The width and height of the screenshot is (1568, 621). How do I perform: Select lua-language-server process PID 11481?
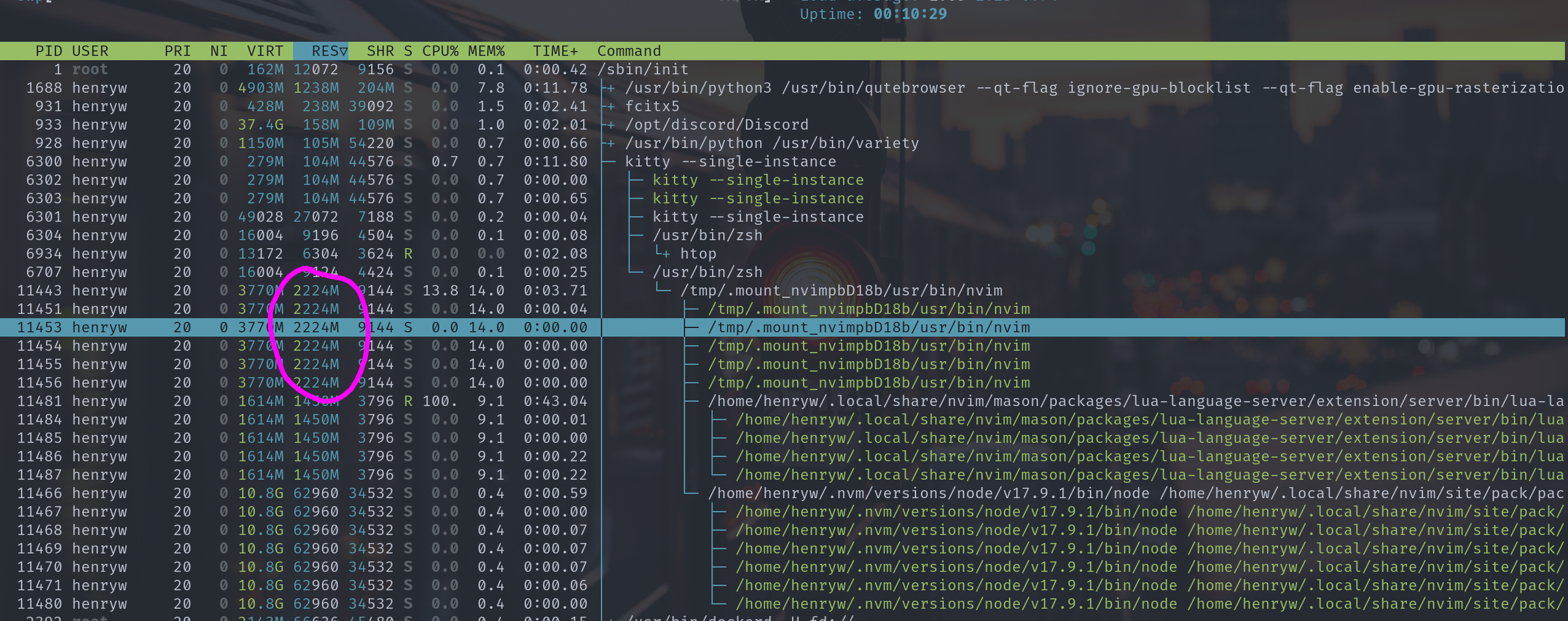tap(782, 401)
